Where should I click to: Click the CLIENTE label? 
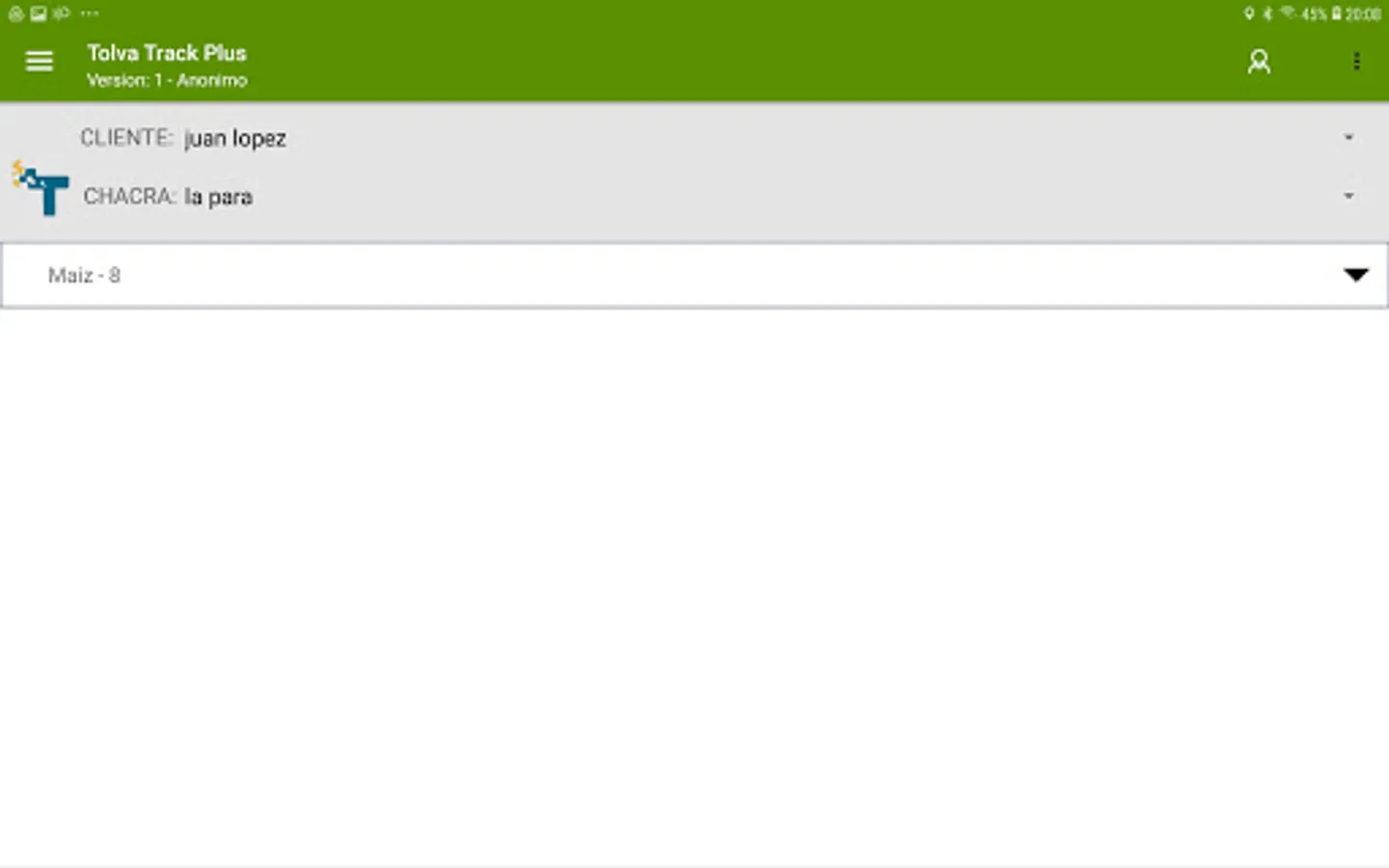pyautogui.click(x=126, y=138)
